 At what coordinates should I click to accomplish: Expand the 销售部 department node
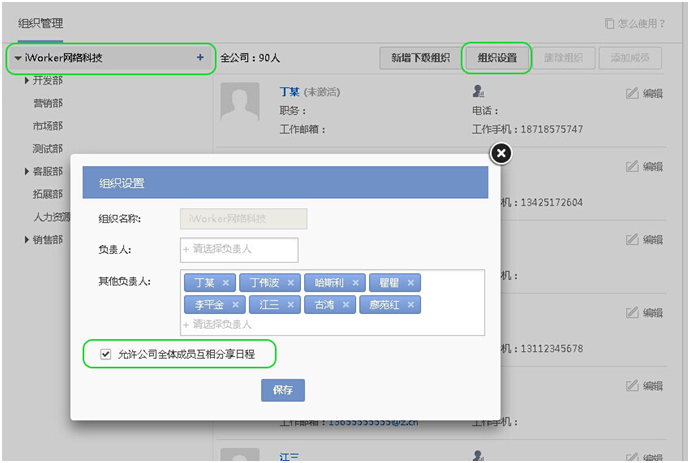pyautogui.click(x=27, y=239)
